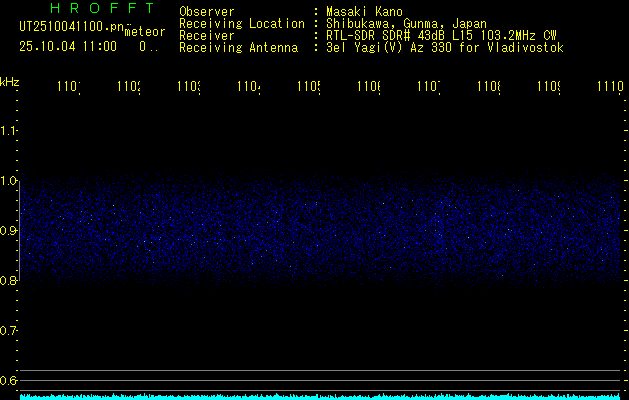This screenshot has width=629, height=400.
Task: Select the 0.6 kHz frequency tick label
Action: click(9, 381)
